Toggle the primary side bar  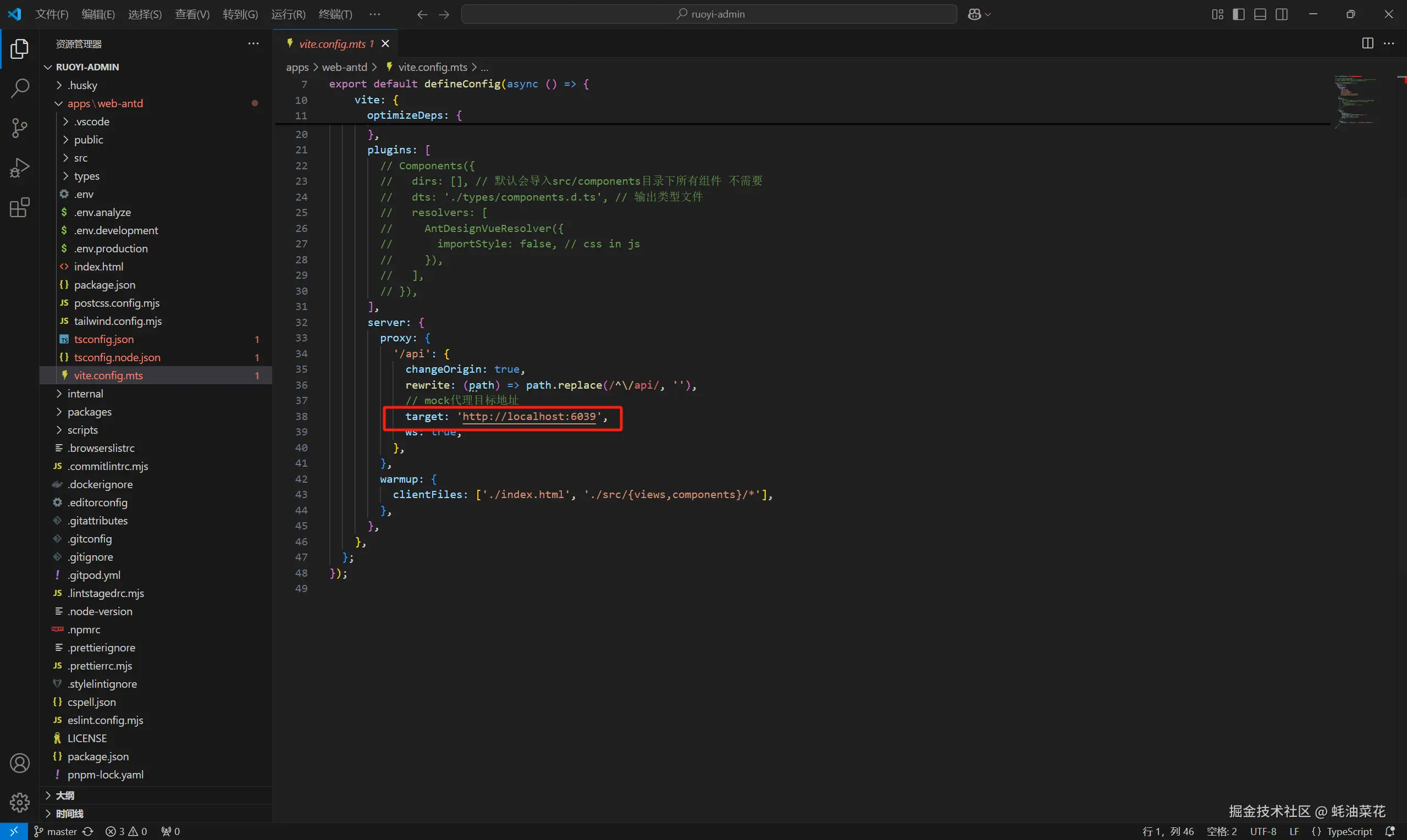1238,14
